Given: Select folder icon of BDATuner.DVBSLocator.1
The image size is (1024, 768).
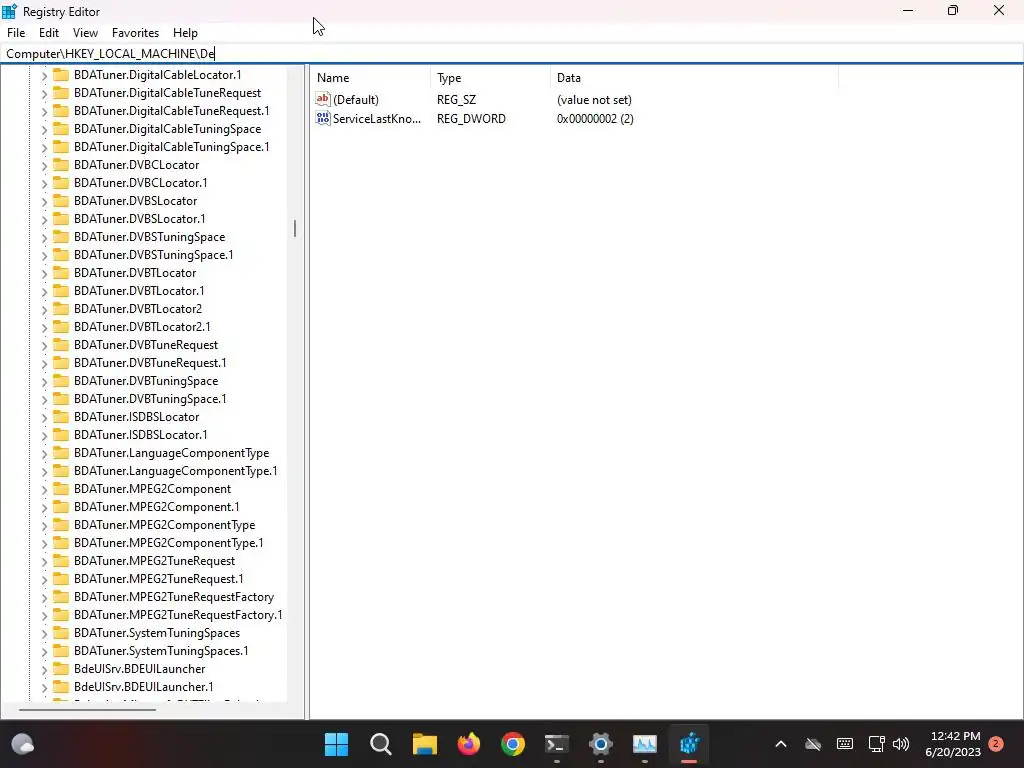Looking at the screenshot, I should coord(61,219).
